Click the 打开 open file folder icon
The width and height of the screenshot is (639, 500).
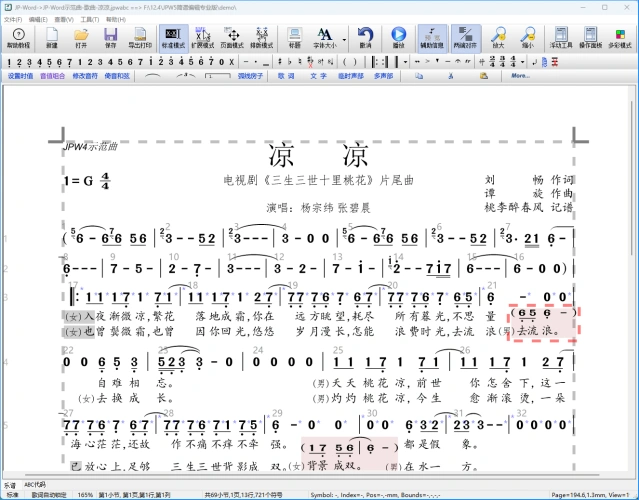81,38
